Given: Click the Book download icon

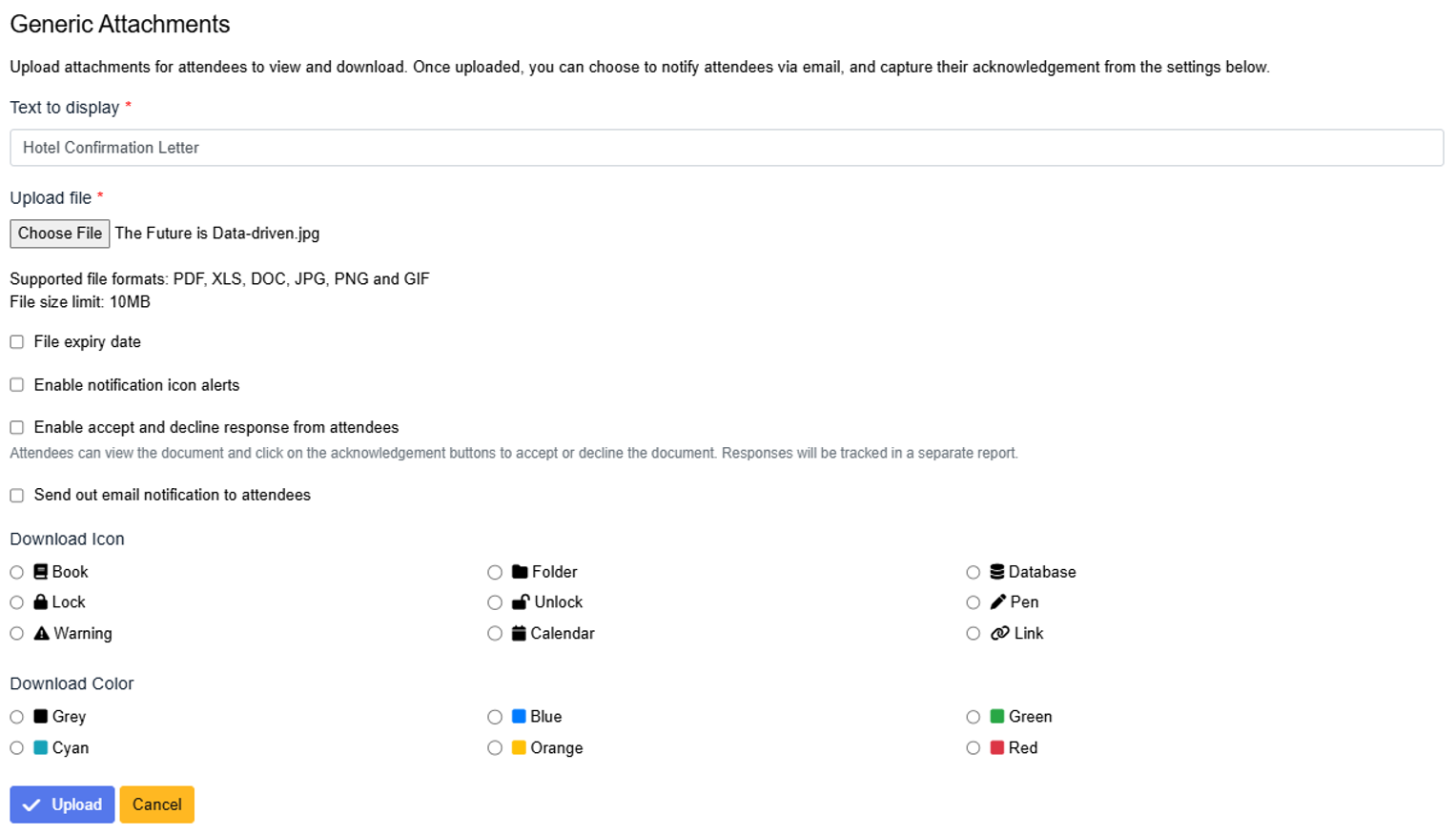Looking at the screenshot, I should tap(40, 572).
